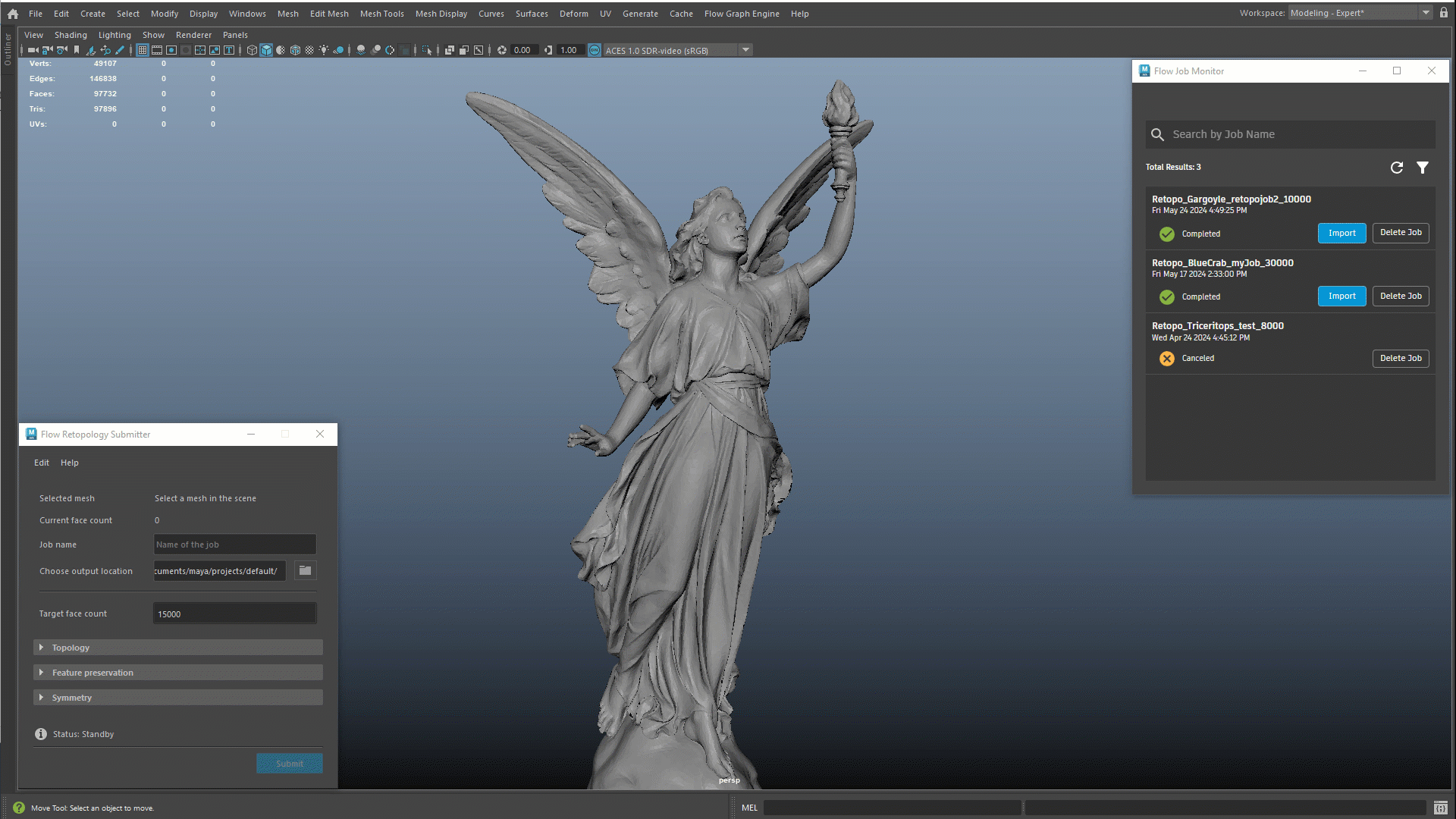Image resolution: width=1456 pixels, height=819 pixels.
Task: Click the filter icon in Flow Job Monitor
Action: 1423,168
